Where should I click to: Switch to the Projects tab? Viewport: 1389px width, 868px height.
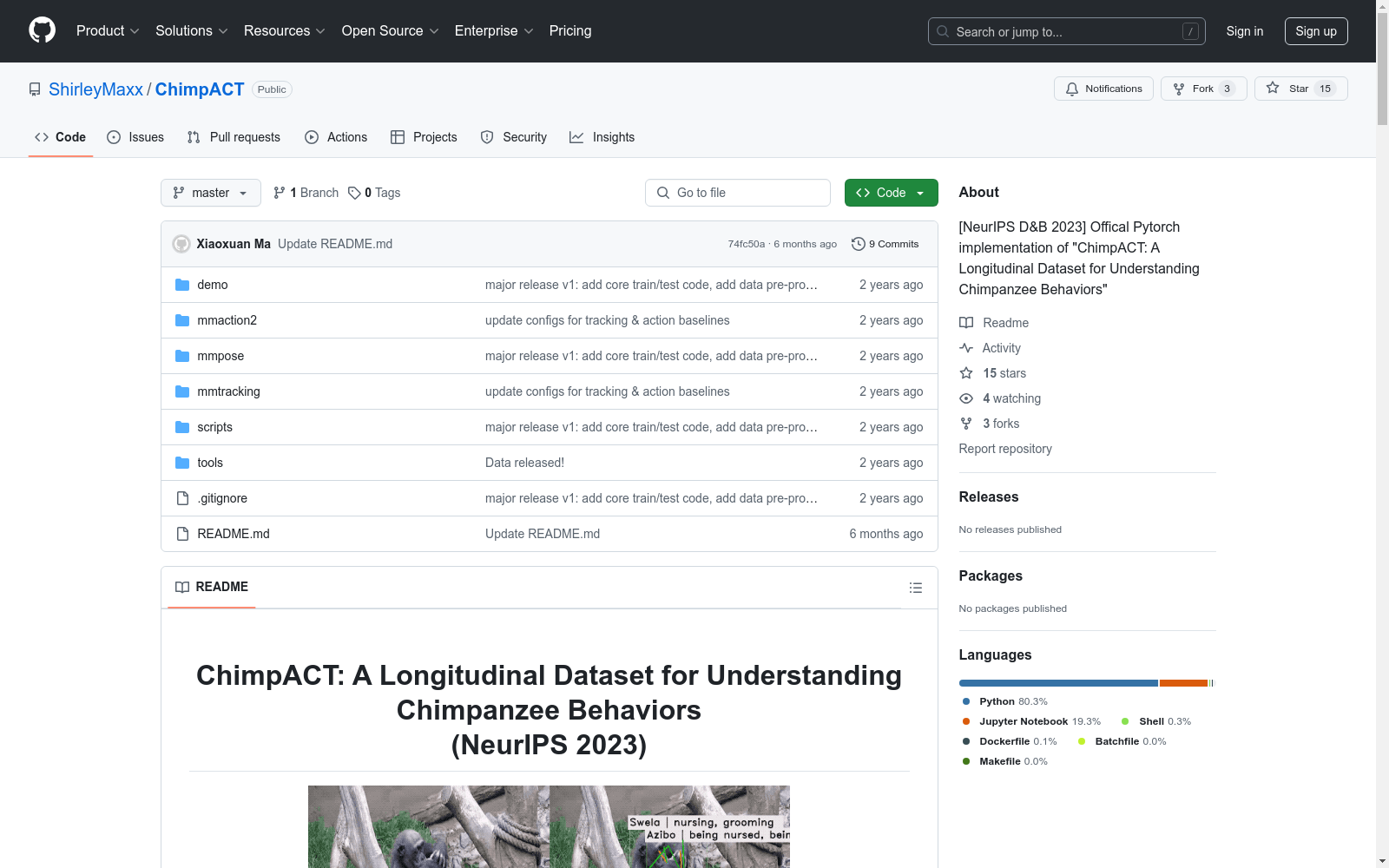(424, 137)
